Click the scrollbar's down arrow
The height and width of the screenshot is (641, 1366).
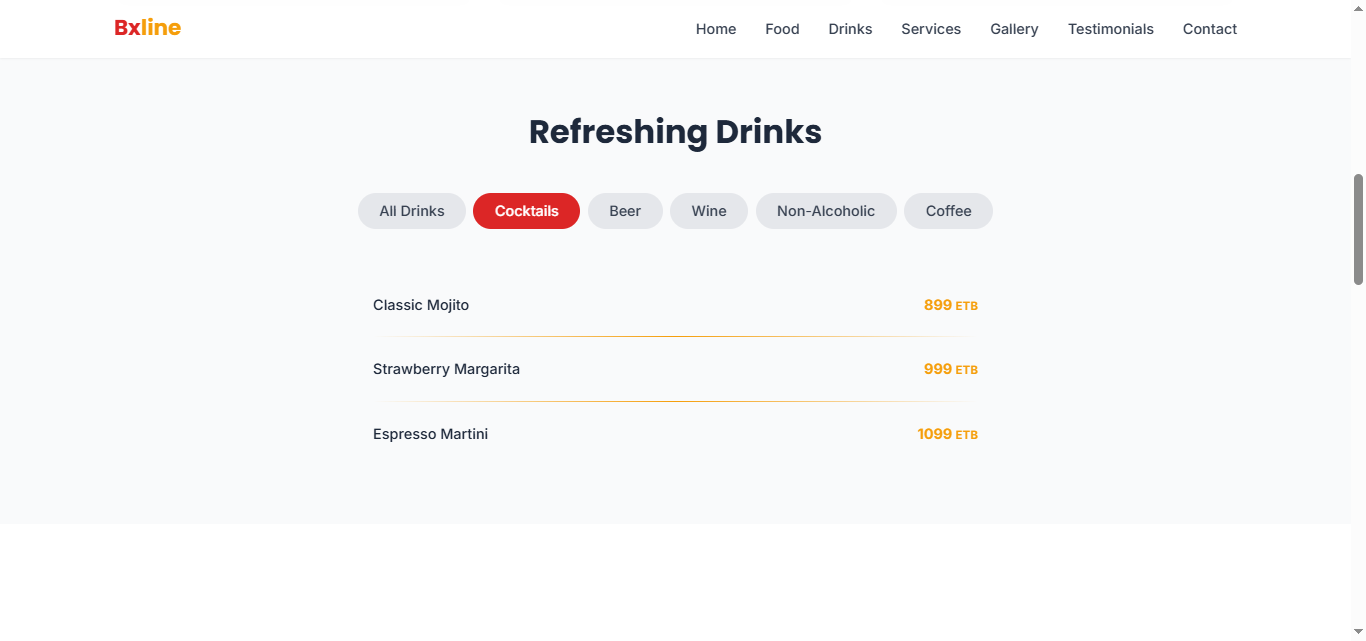pos(1358,632)
